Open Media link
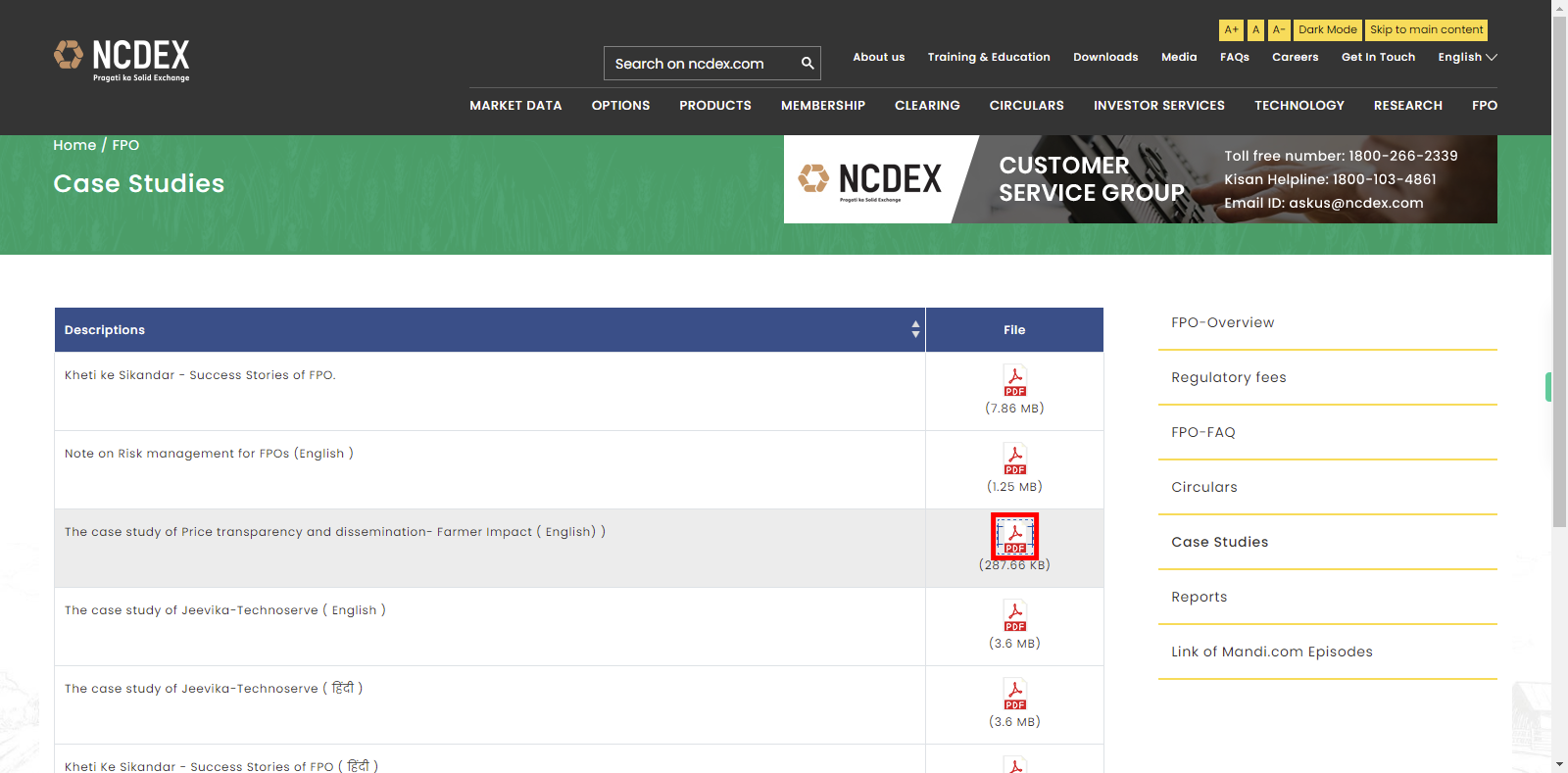The width and height of the screenshot is (1568, 773). pyautogui.click(x=1179, y=57)
